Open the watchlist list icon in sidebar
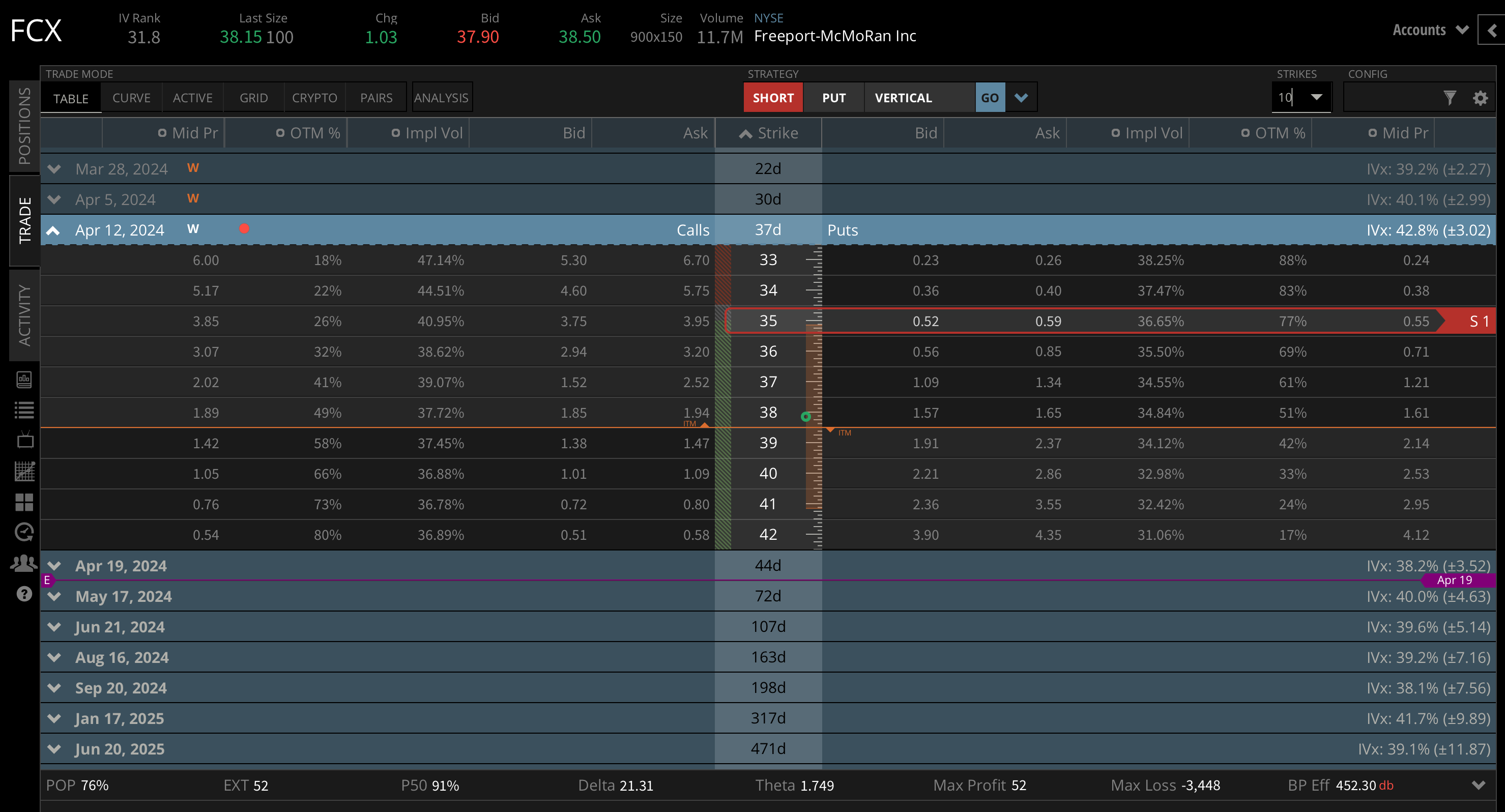The image size is (1505, 812). 24,410
